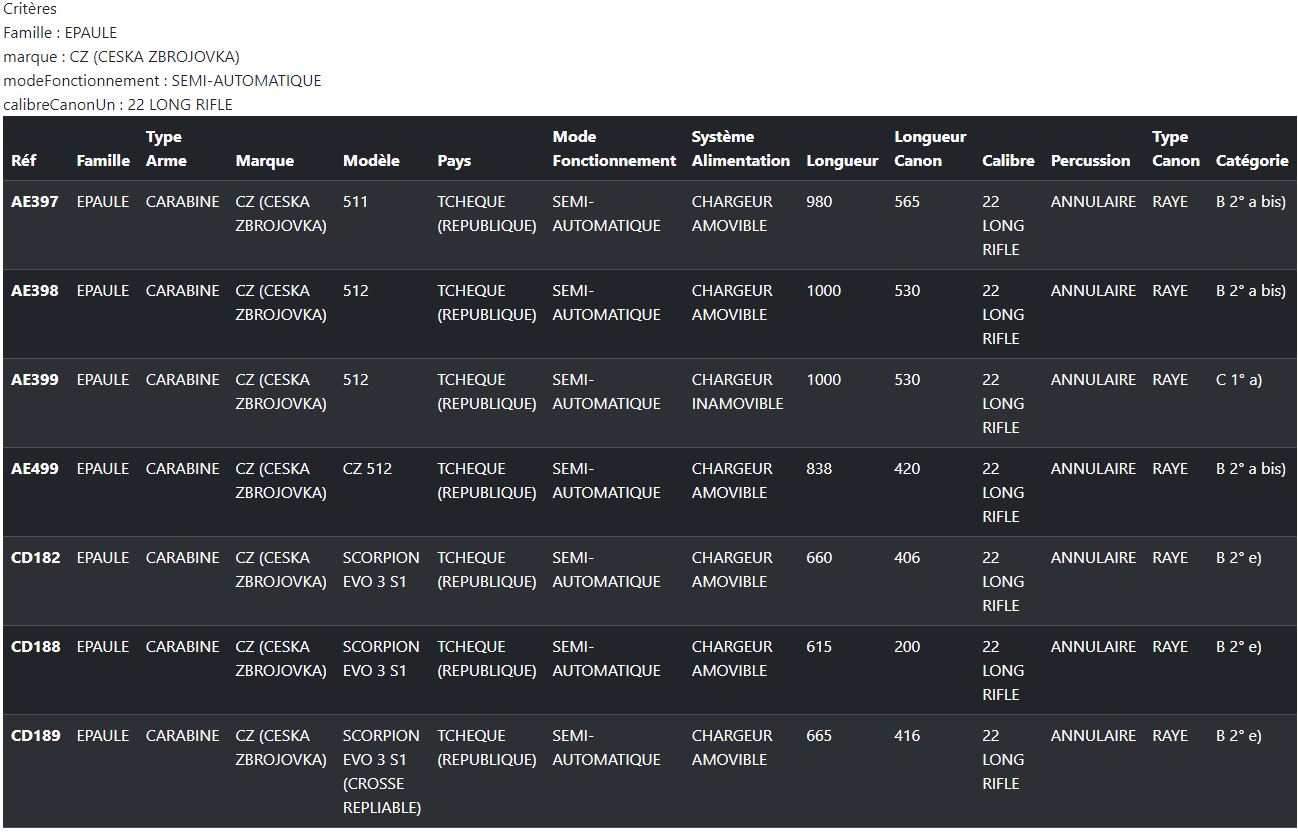Select reference AE398
Viewport: 1298px width, 832px height.
pyautogui.click(x=35, y=290)
